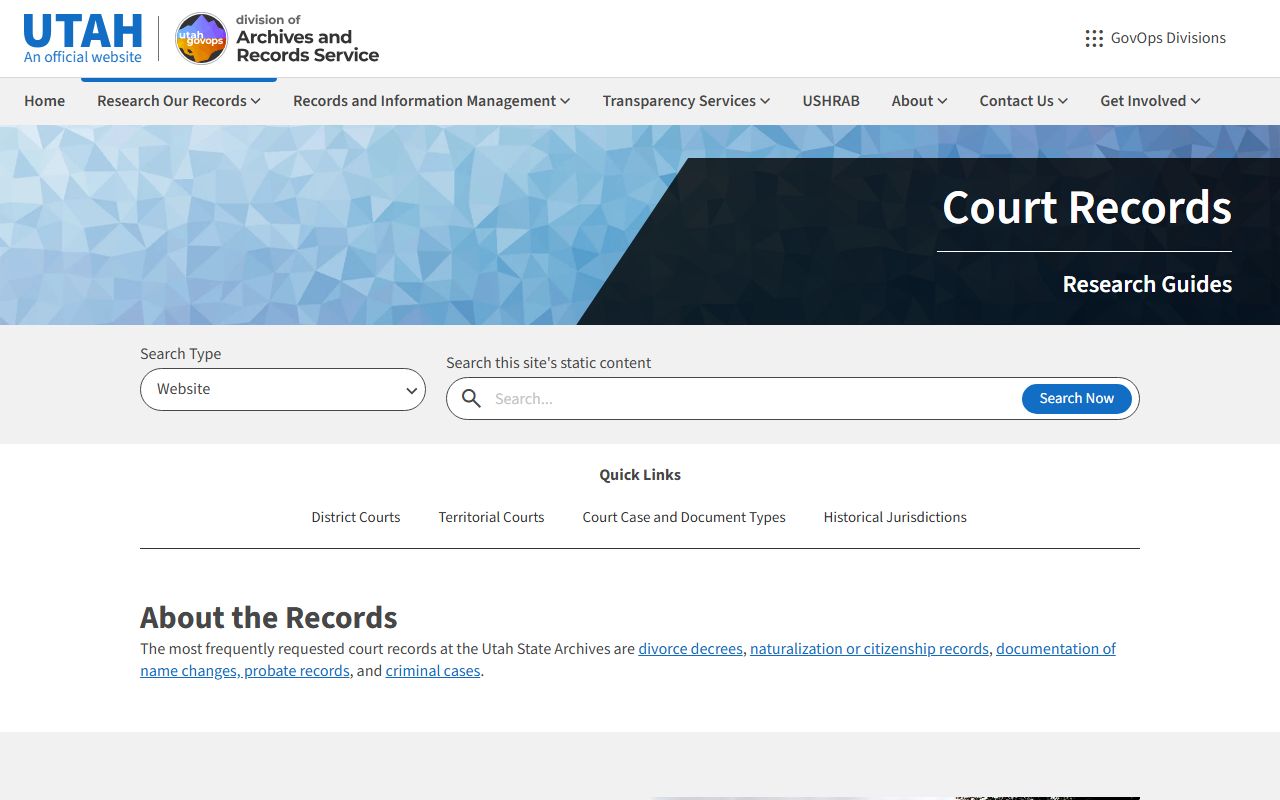Viewport: 1280px width, 800px height.
Task: Jump to District Courts quick link
Action: 356,517
